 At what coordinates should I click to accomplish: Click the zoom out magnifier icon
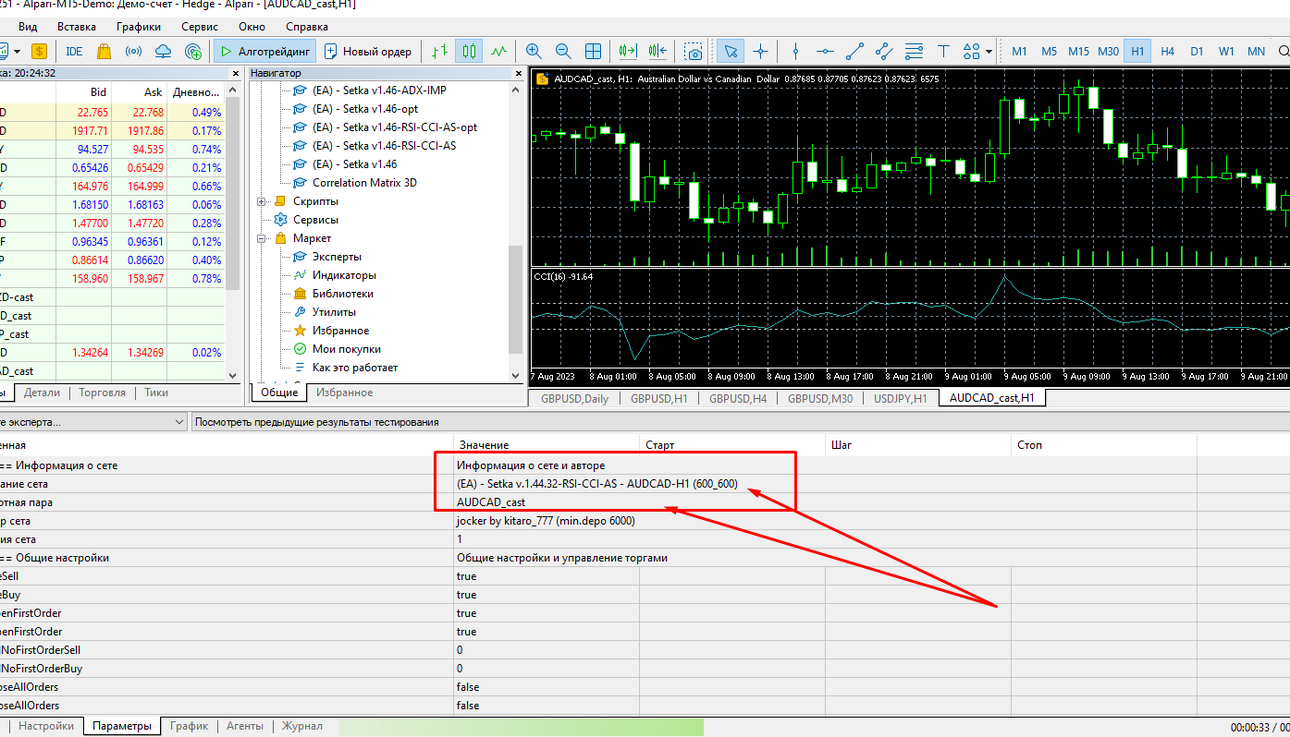563,51
